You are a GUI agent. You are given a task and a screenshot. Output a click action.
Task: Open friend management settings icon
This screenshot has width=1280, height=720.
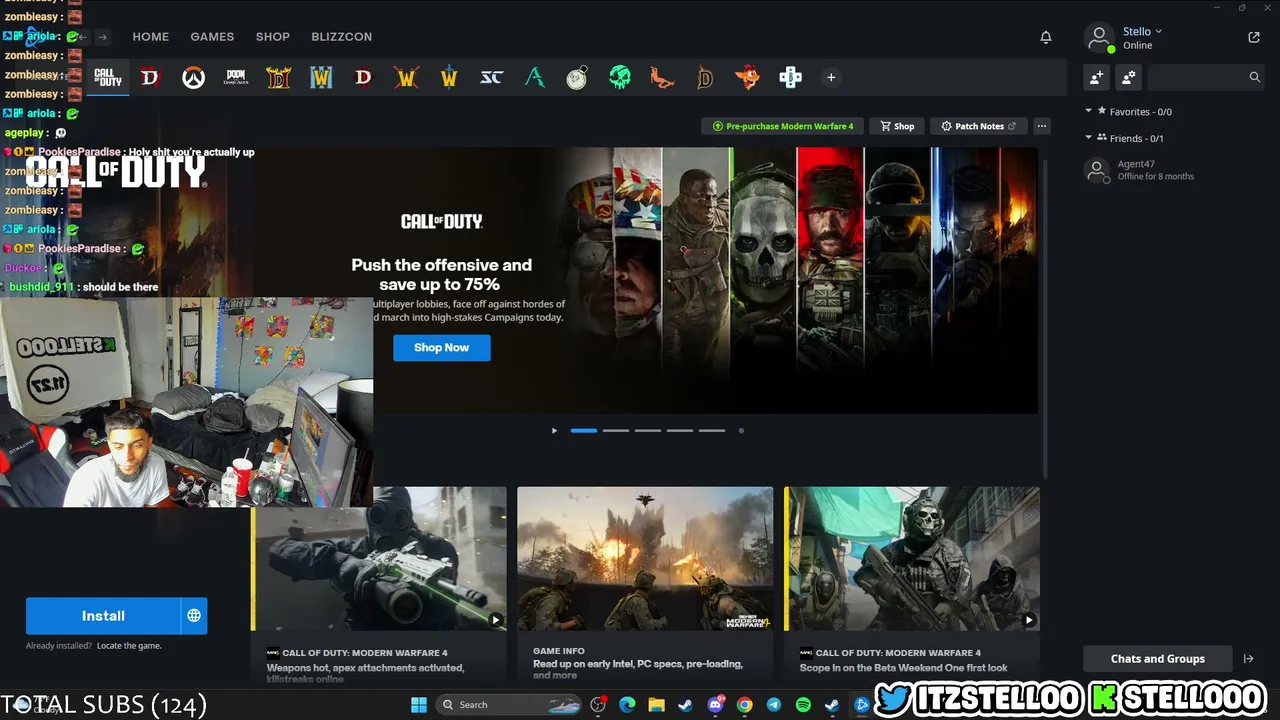point(1129,77)
